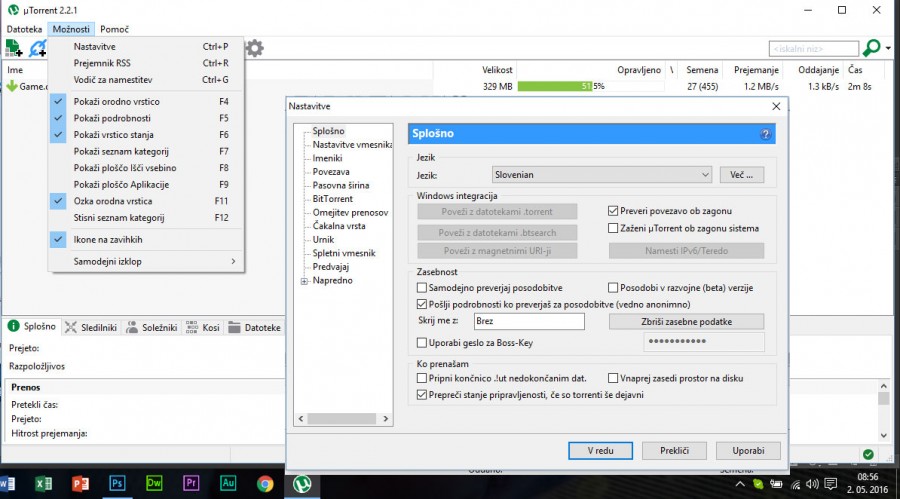Click the Add Torrent from URL icon
This screenshot has width=900, height=499.
(39, 48)
